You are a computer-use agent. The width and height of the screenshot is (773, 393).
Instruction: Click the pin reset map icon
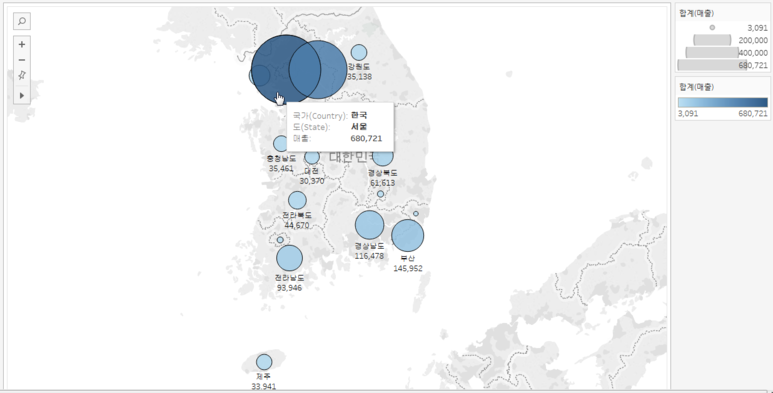point(22,75)
